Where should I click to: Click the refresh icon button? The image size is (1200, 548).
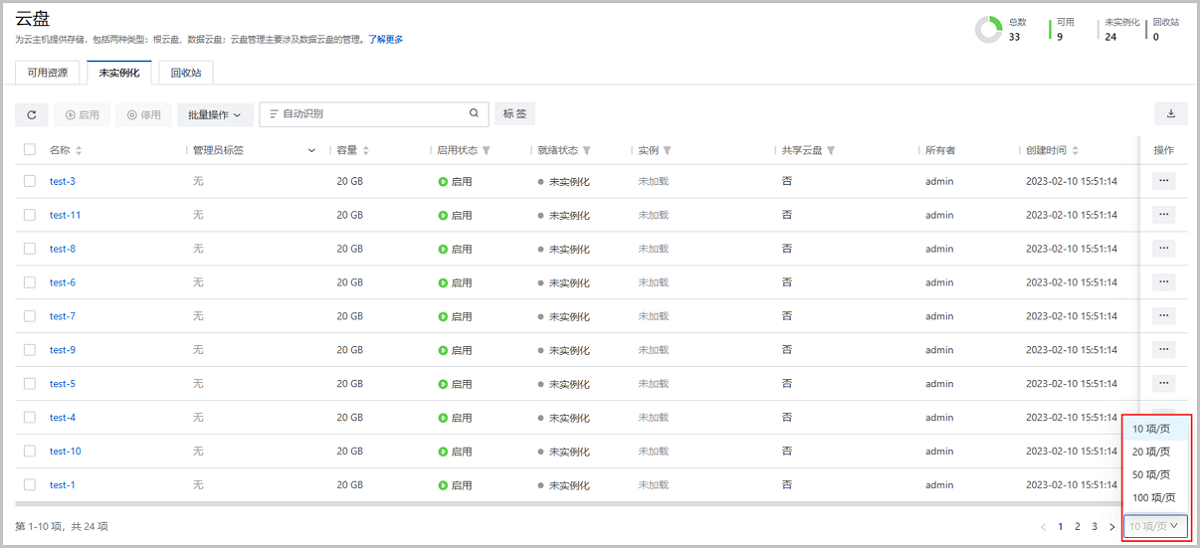pyautogui.click(x=31, y=115)
